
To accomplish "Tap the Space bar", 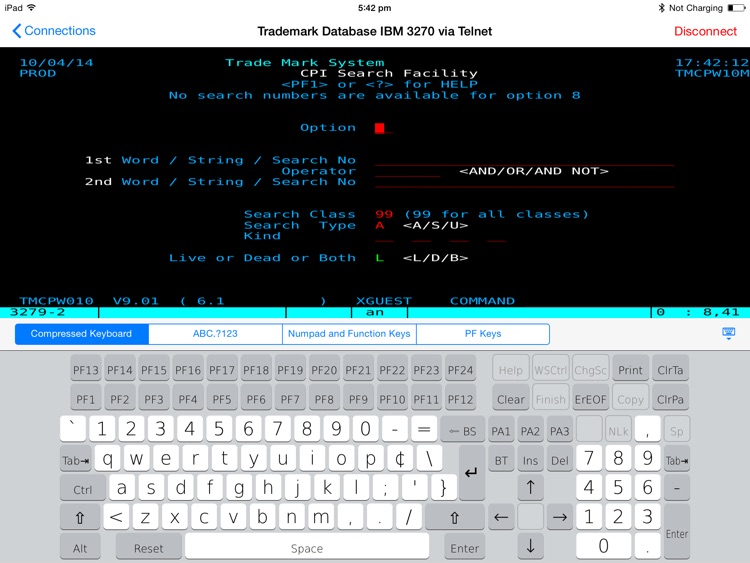I will point(307,548).
